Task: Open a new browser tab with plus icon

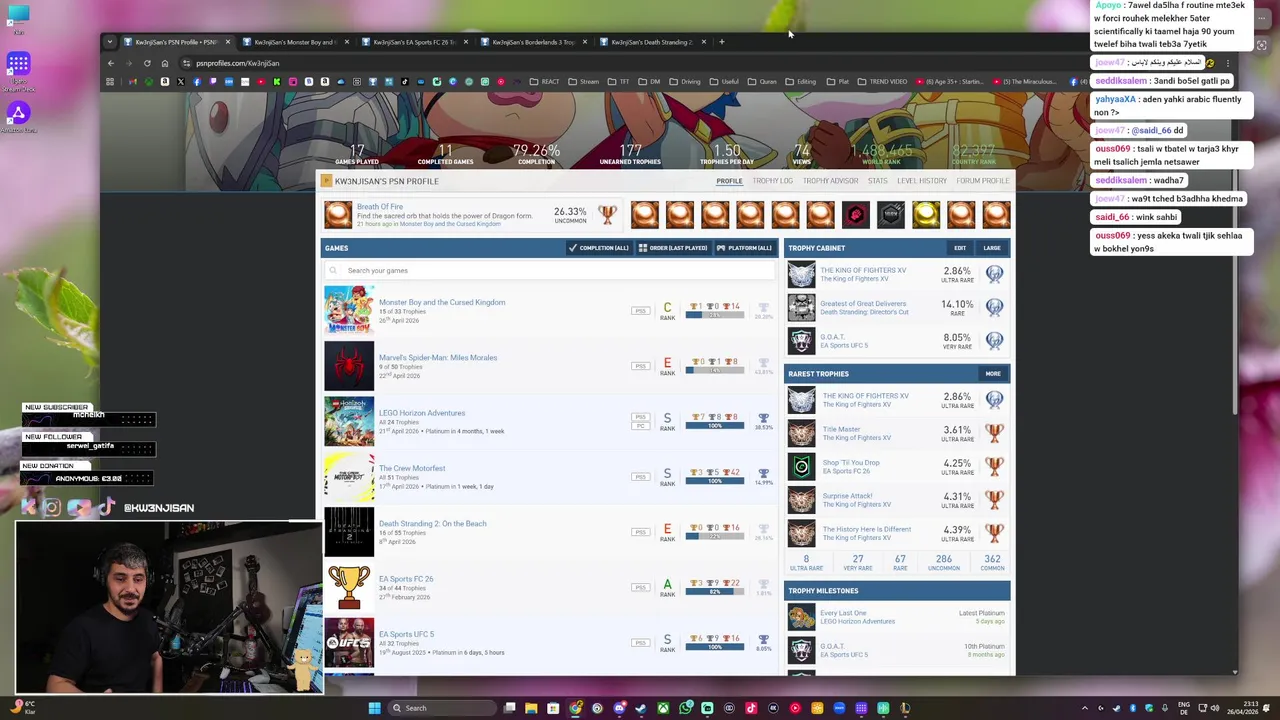Action: (x=722, y=42)
